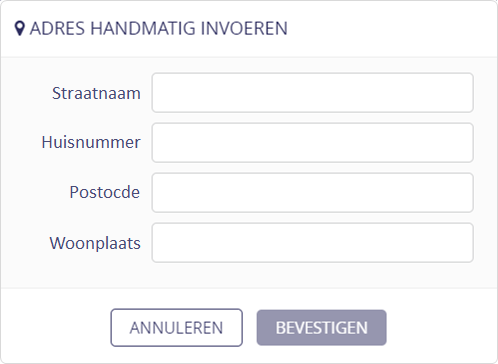Image resolution: width=498 pixels, height=364 pixels.
Task: Click the Woonplaats label
Action: tap(95, 243)
